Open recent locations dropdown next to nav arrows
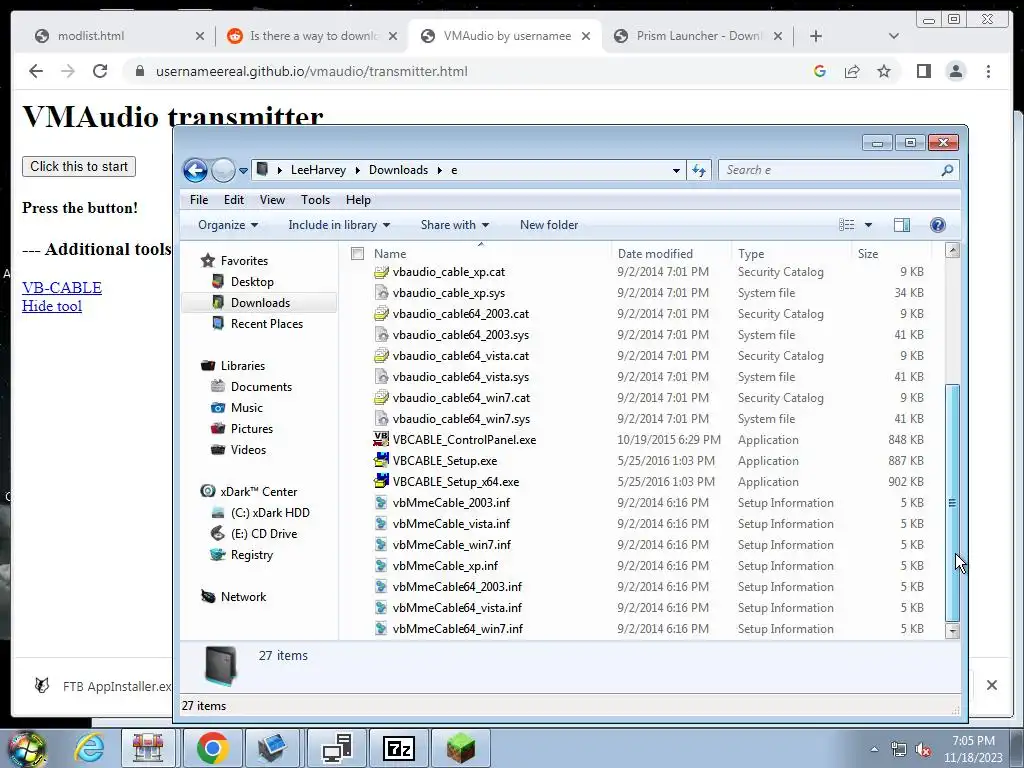1024x768 pixels. click(x=243, y=170)
